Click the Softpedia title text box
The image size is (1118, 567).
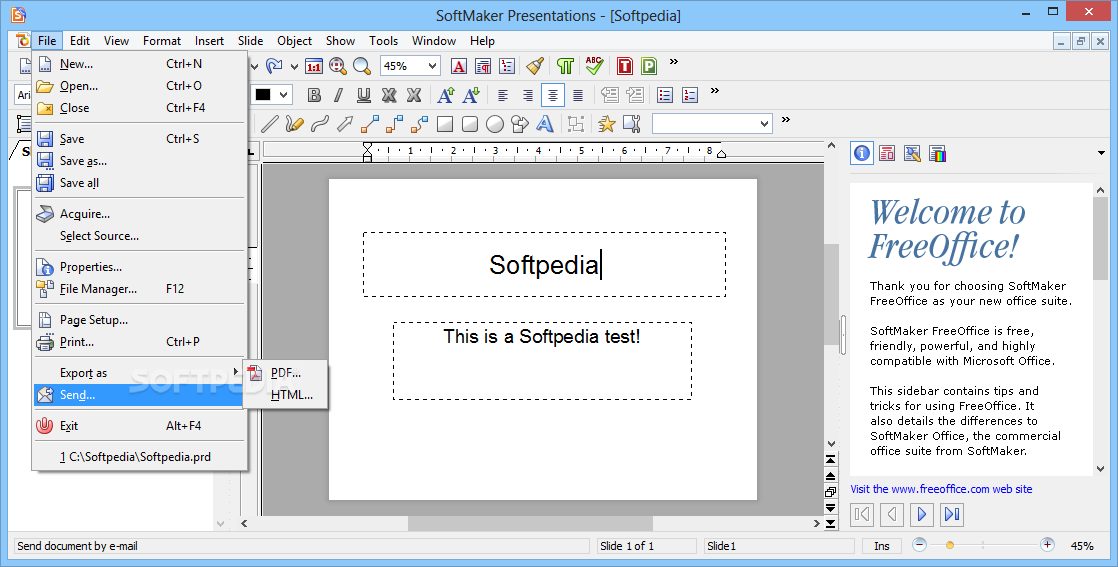pyautogui.click(x=545, y=265)
